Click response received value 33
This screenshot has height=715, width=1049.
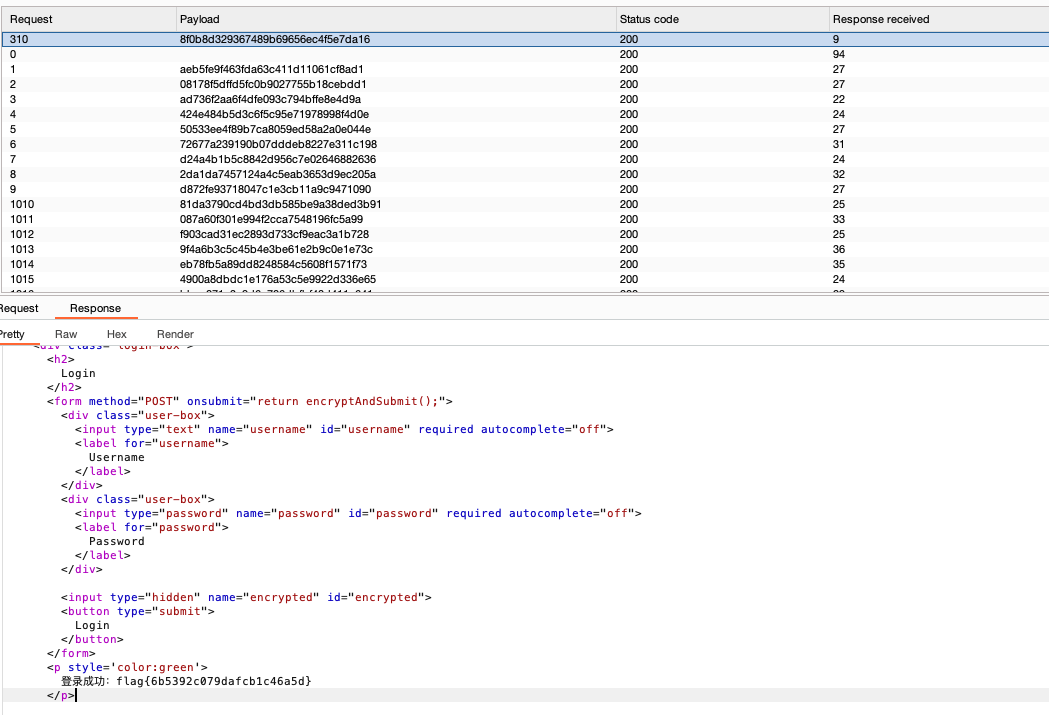click(839, 219)
